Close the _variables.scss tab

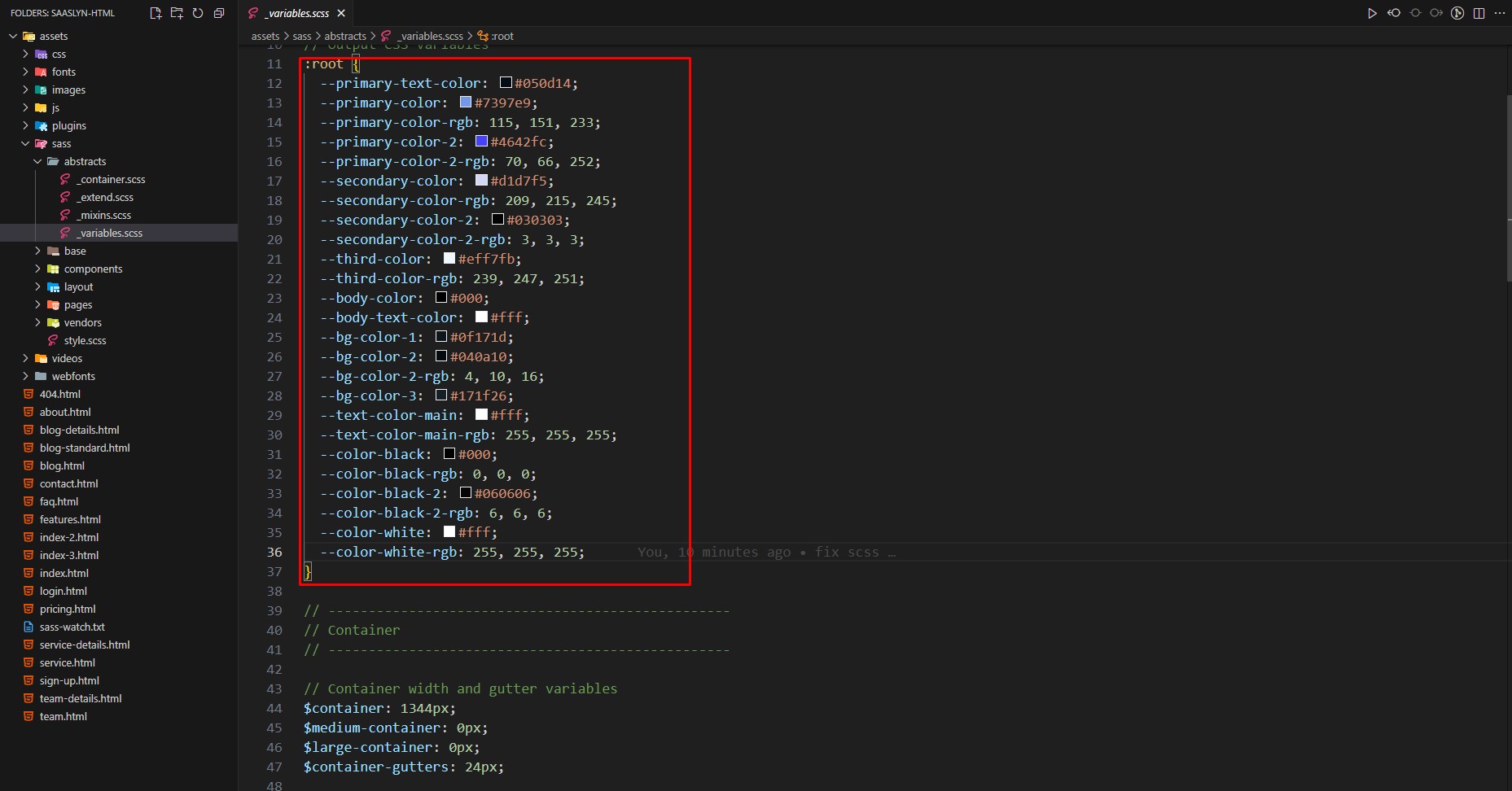[341, 13]
